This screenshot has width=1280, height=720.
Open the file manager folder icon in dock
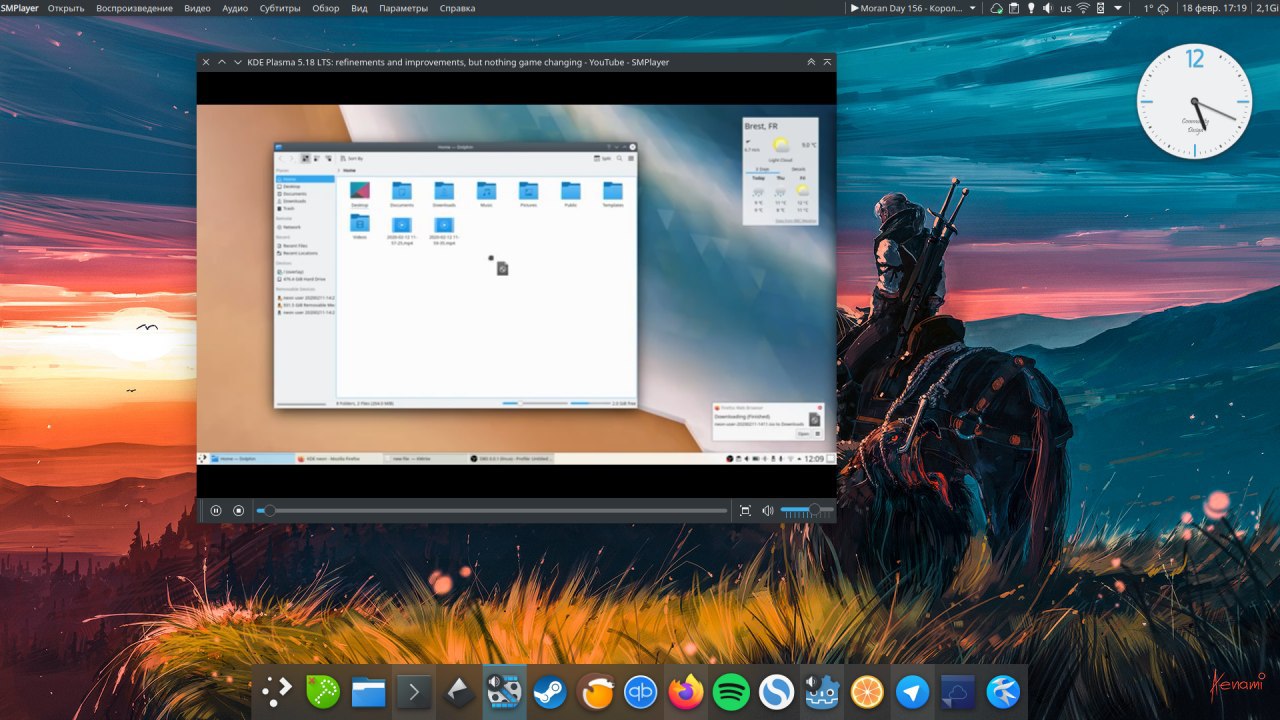point(368,692)
